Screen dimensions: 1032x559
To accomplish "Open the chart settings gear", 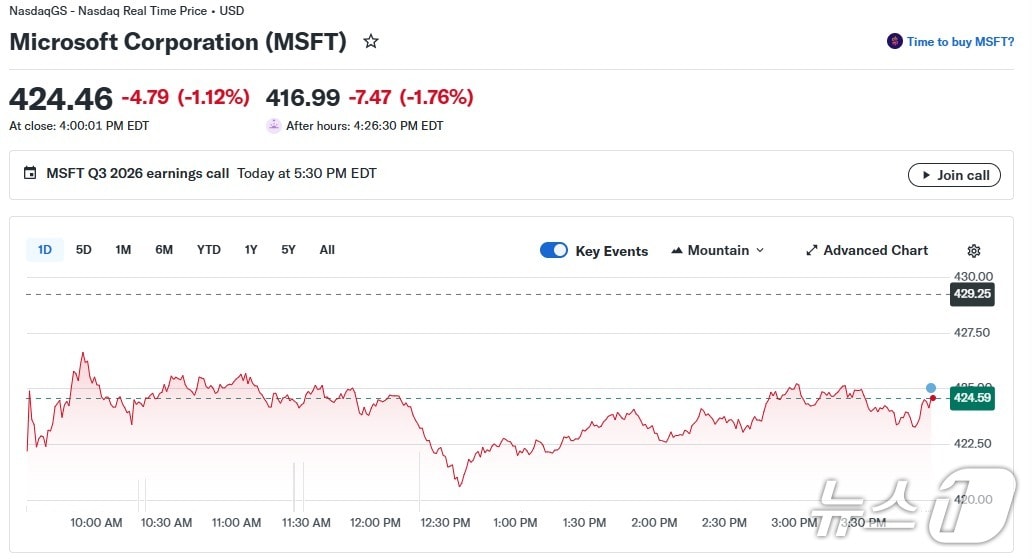I will pos(974,251).
